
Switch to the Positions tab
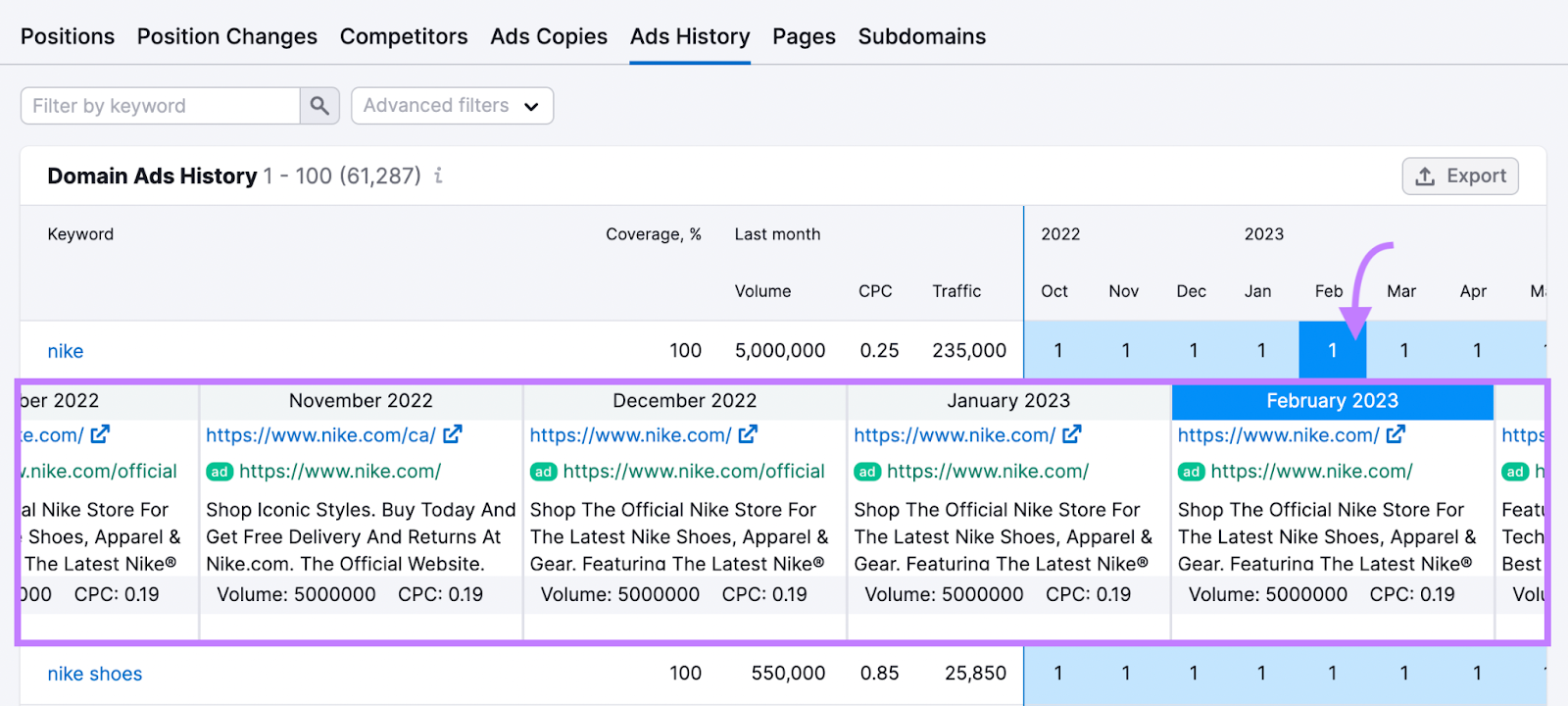coord(68,36)
